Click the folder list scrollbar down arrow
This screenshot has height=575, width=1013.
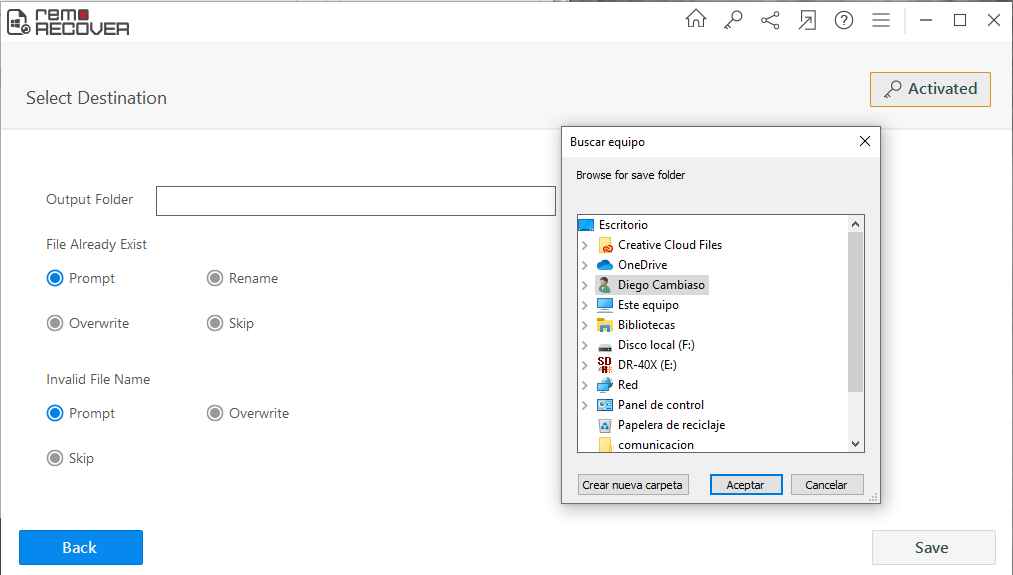(855, 444)
